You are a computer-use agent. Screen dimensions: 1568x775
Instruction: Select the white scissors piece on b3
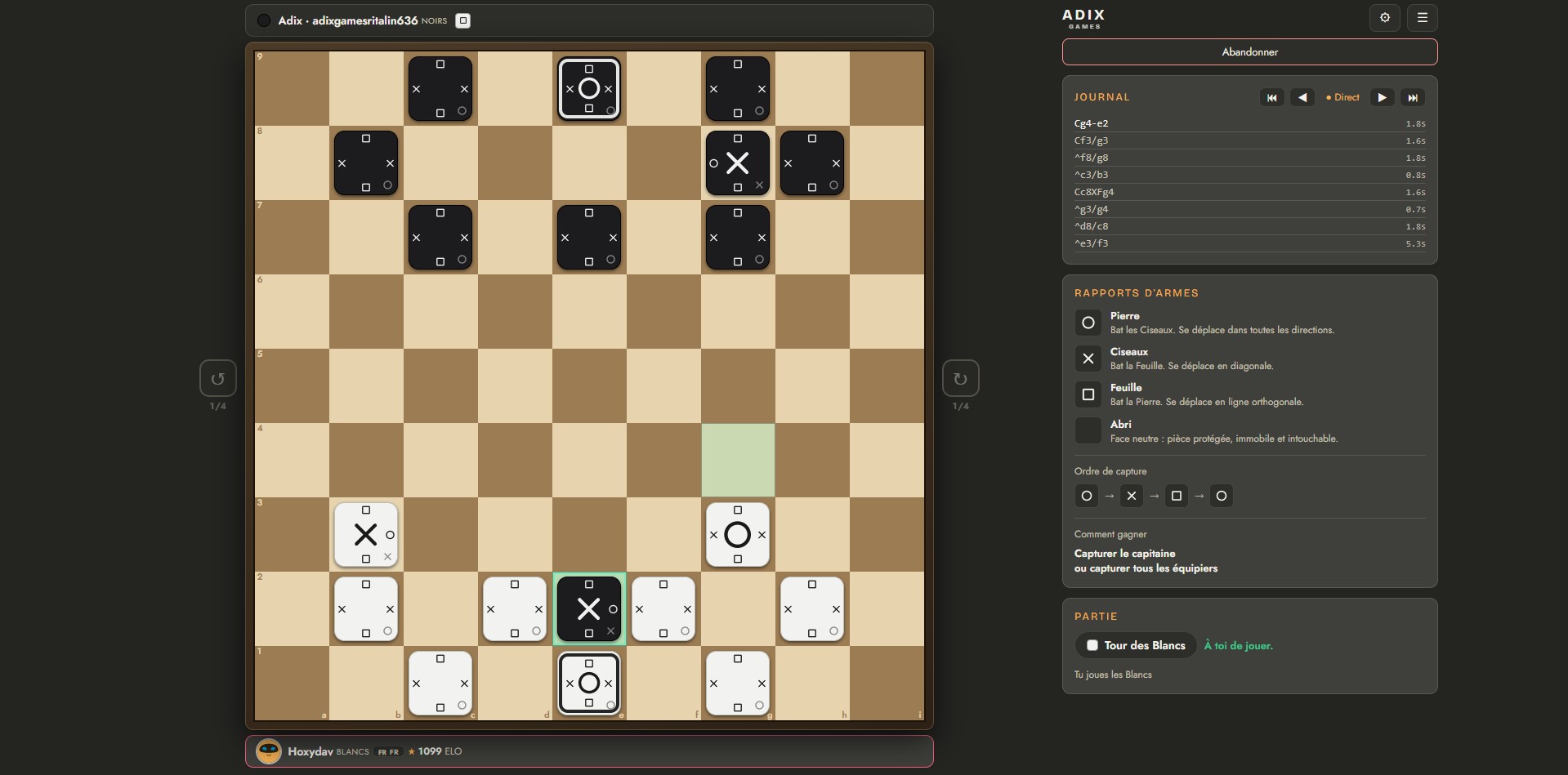click(x=366, y=535)
